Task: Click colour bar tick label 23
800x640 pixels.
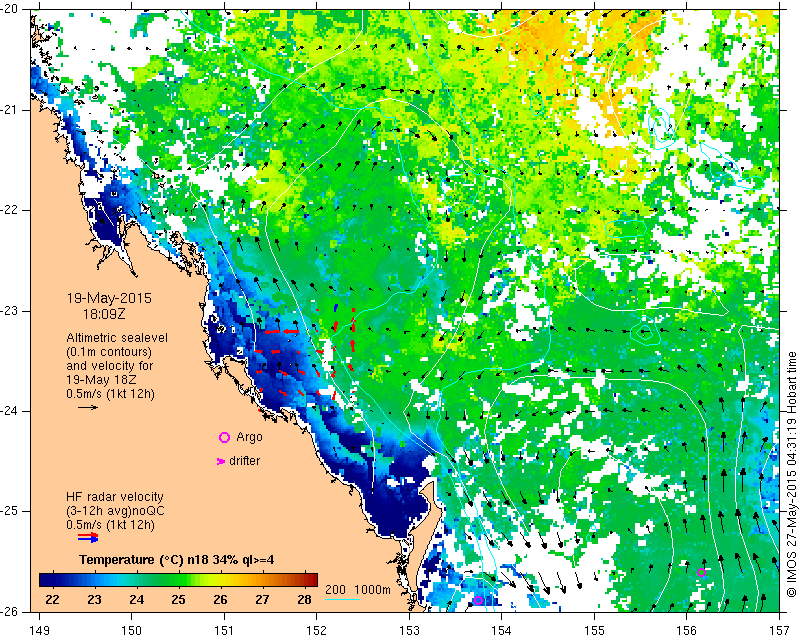Action: (x=94, y=599)
